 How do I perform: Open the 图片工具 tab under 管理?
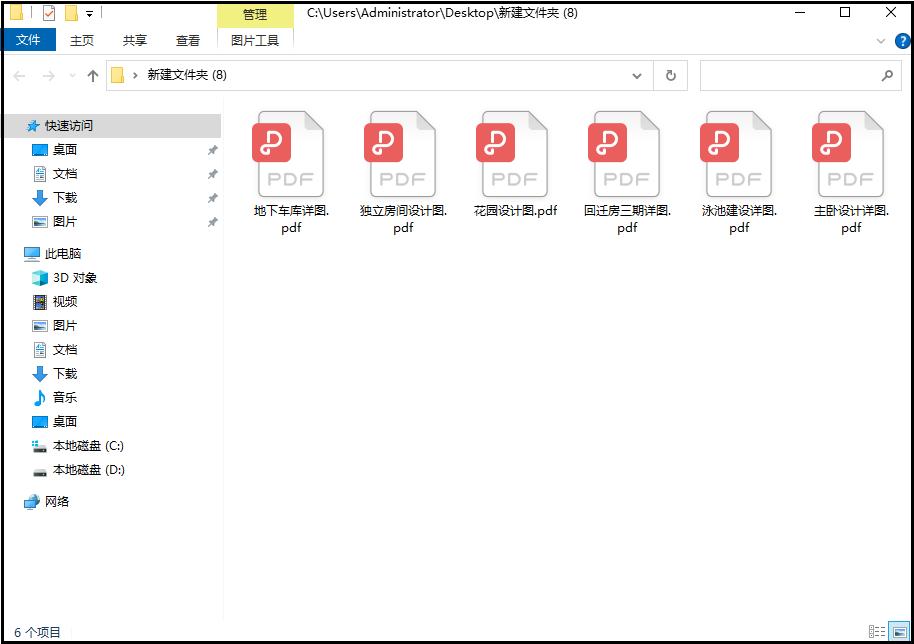tap(254, 40)
